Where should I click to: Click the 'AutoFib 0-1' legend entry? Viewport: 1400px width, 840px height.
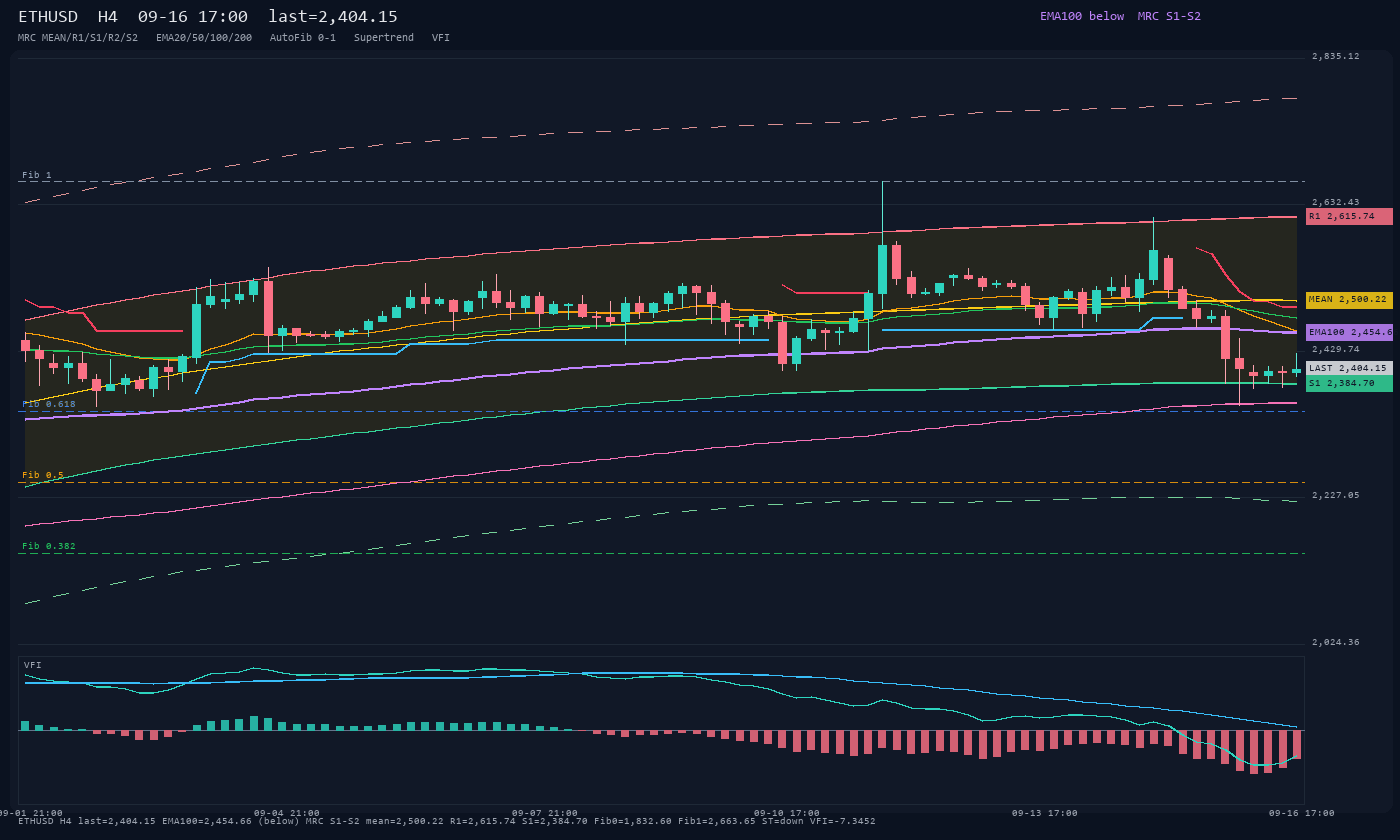pos(303,37)
